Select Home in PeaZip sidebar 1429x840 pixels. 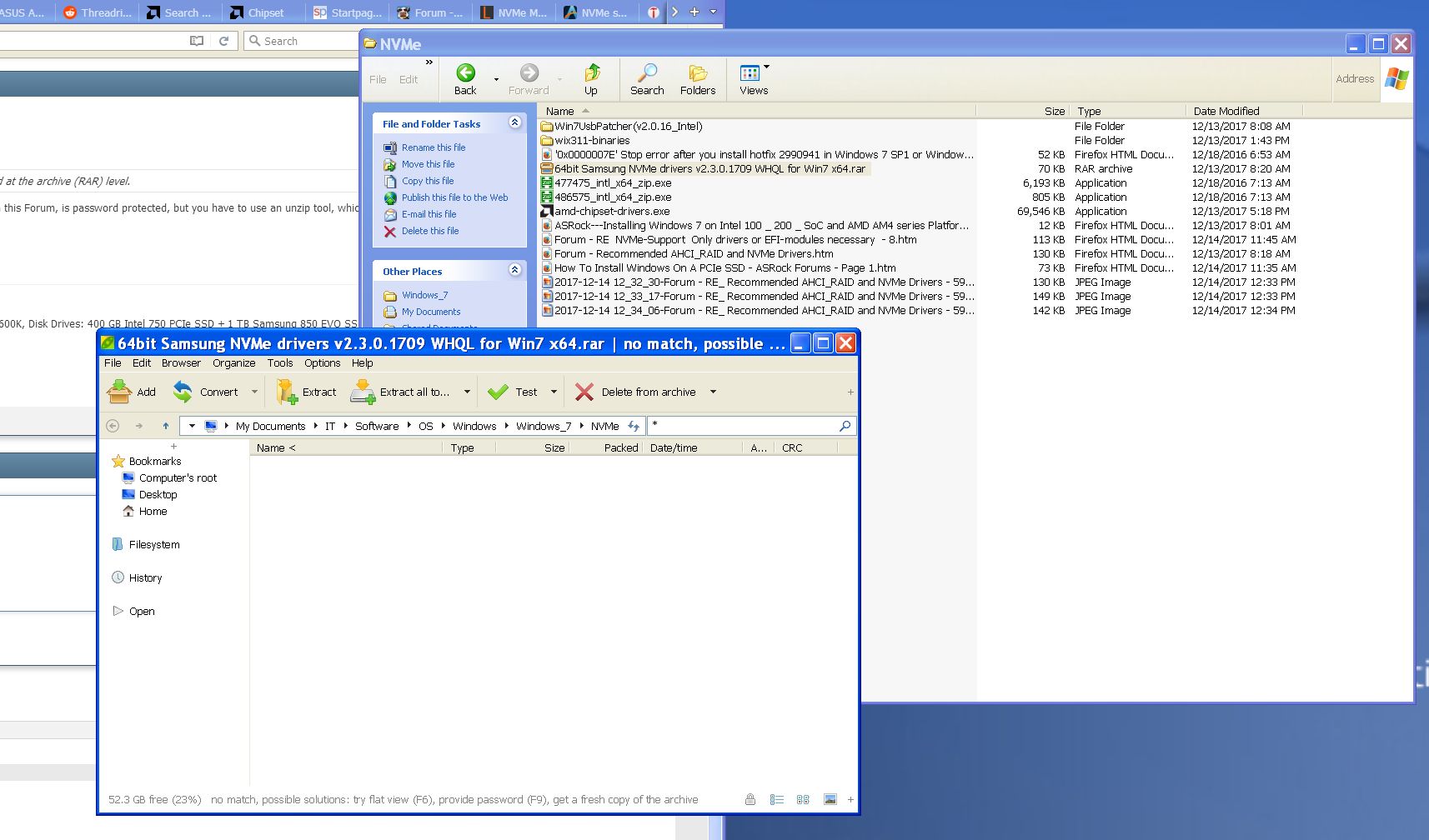click(144, 511)
